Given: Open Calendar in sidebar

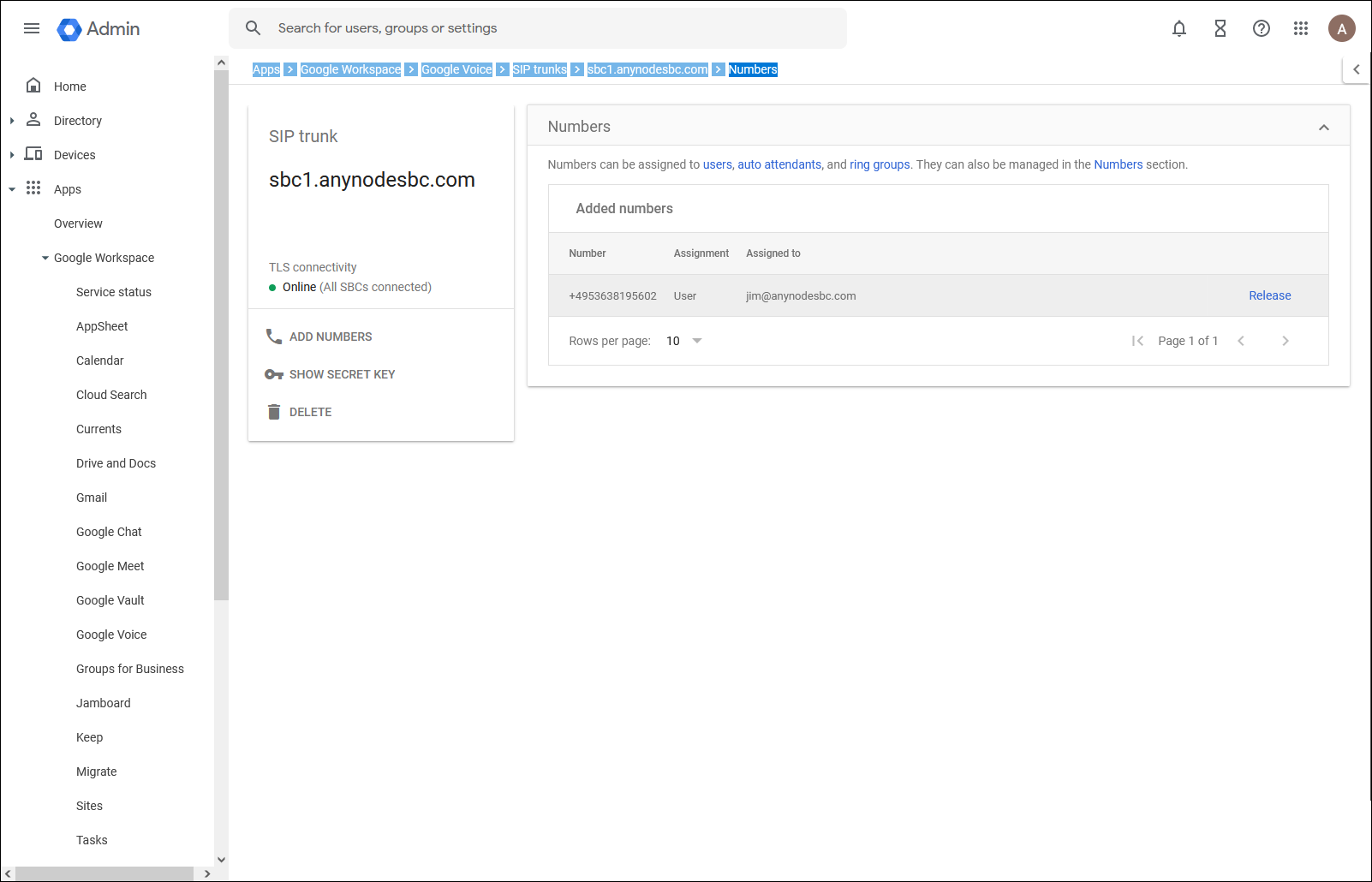Looking at the screenshot, I should coord(100,361).
